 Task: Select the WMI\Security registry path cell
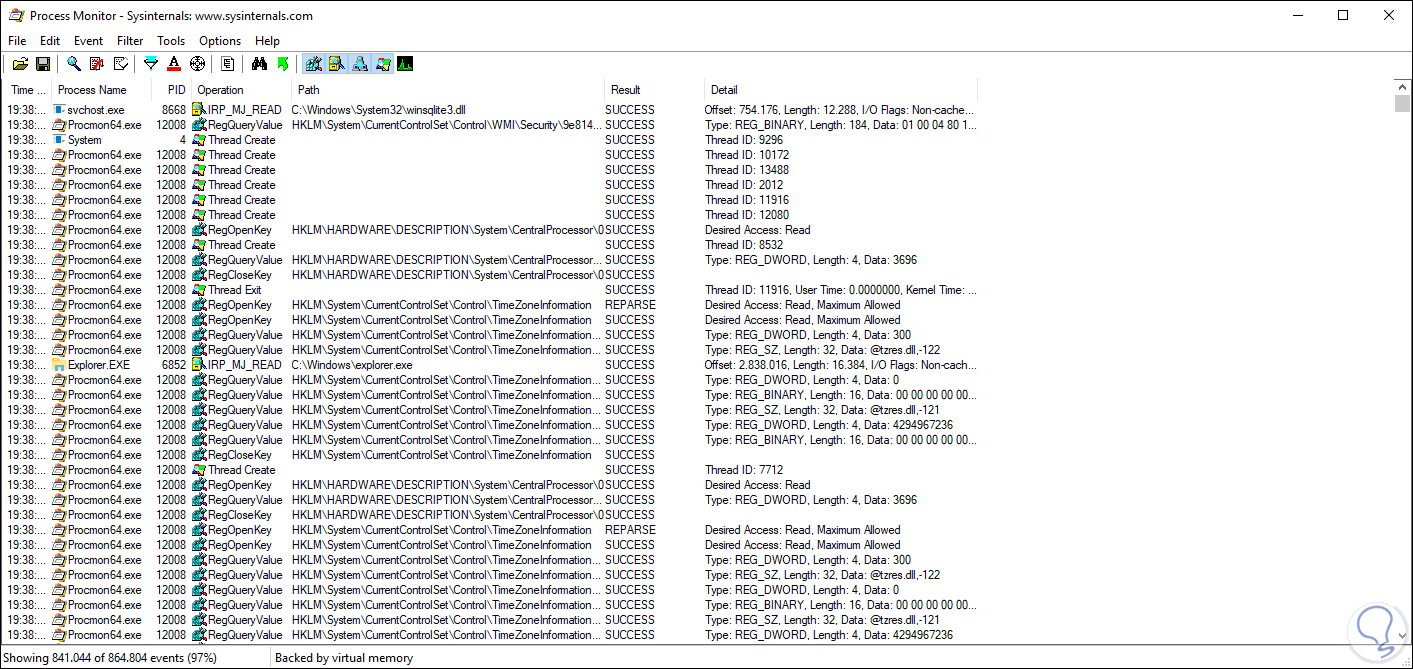448,125
